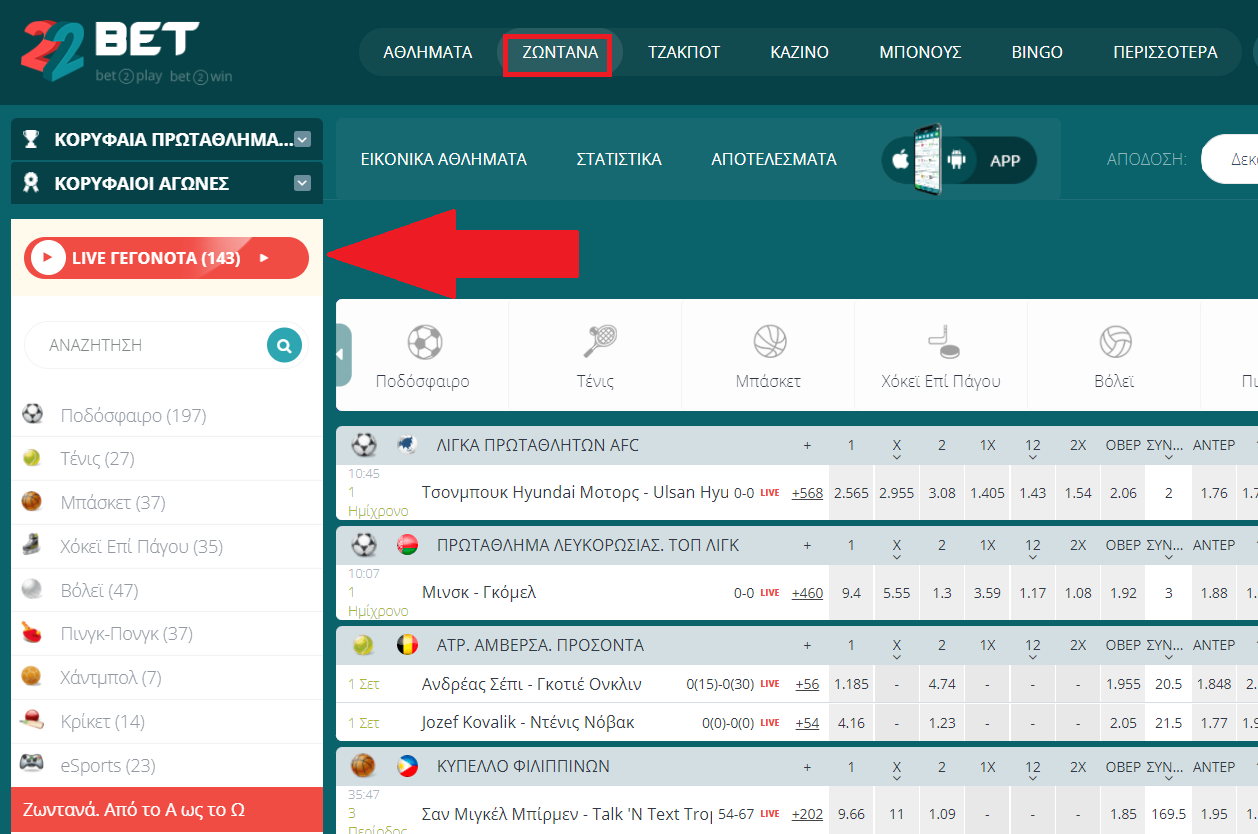Image resolution: width=1258 pixels, height=834 pixels.
Task: Open the Jozef Kovalik - Ντένις Νόβακ match
Action: tap(528, 722)
